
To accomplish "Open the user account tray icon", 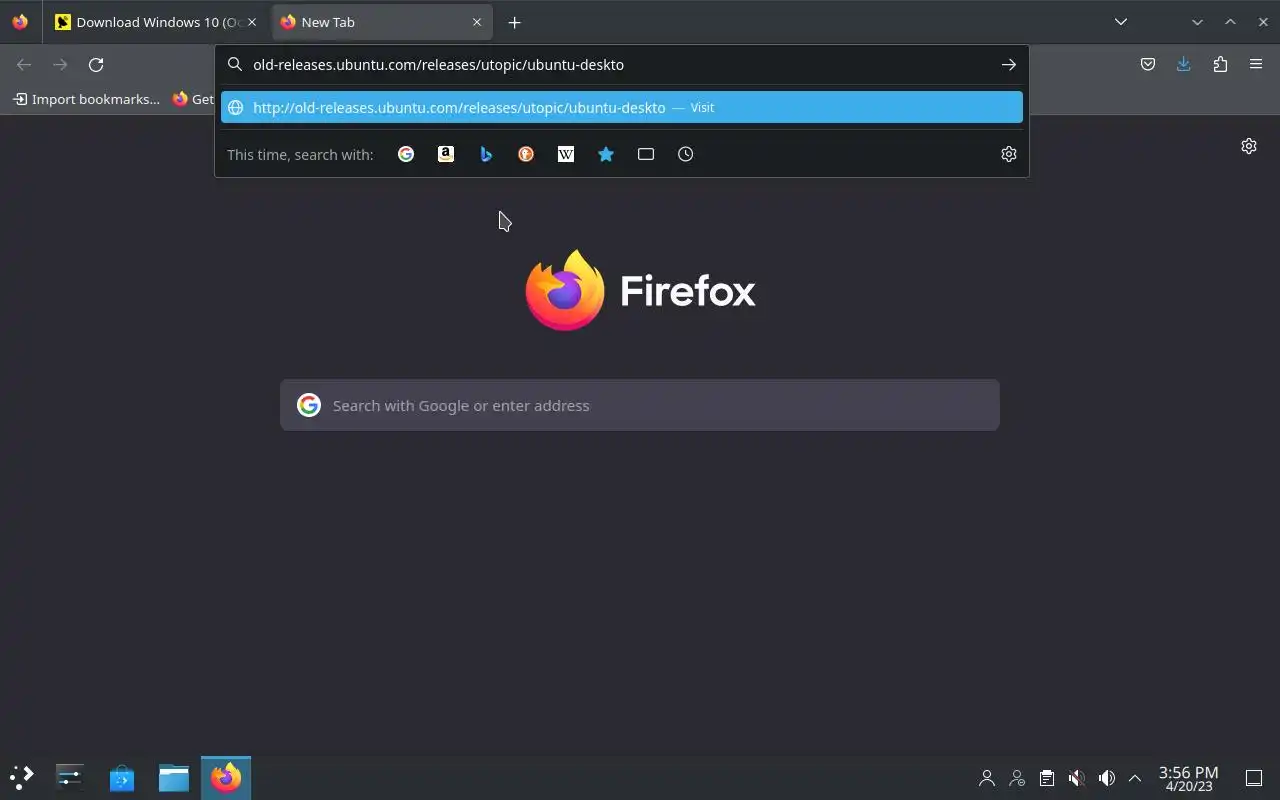I will (x=987, y=778).
